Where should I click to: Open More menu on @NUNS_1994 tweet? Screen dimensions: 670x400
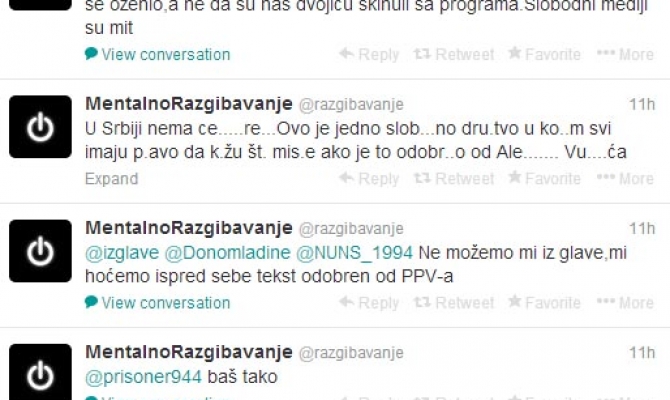(x=625, y=303)
